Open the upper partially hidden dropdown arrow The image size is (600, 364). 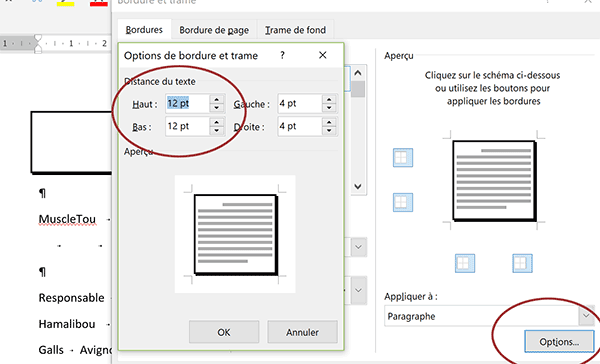tap(359, 247)
